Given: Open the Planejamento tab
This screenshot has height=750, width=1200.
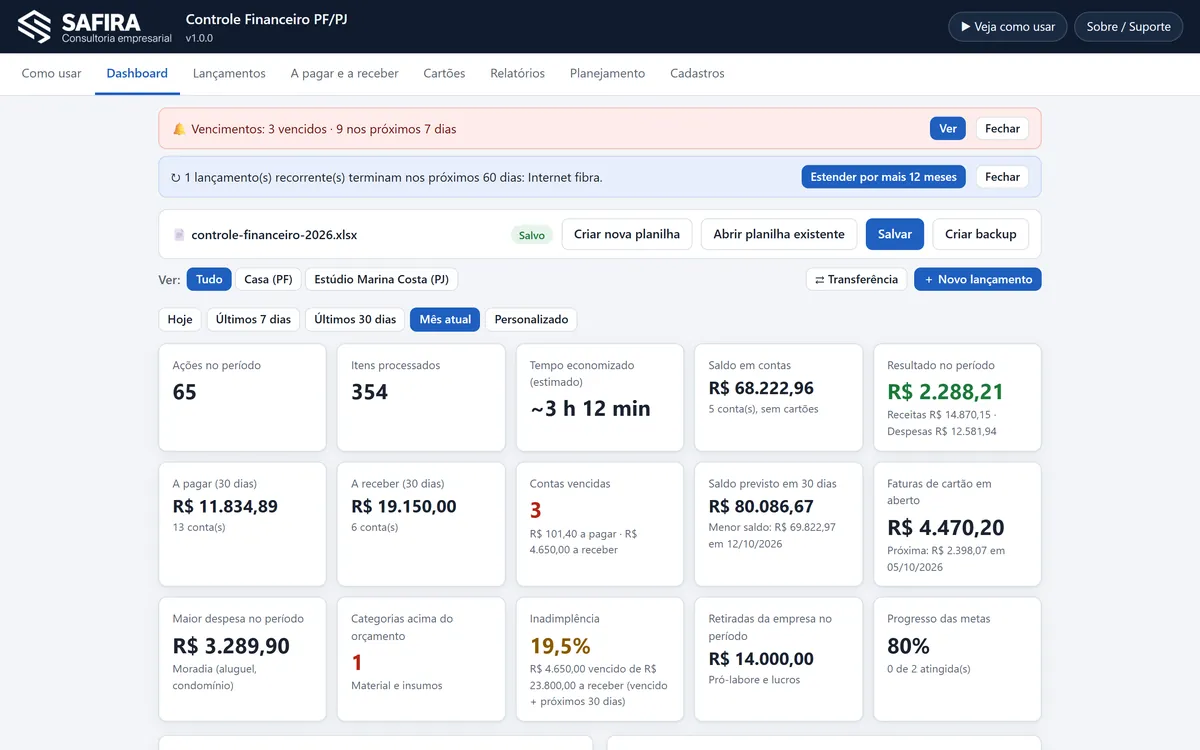Looking at the screenshot, I should tap(608, 73).
